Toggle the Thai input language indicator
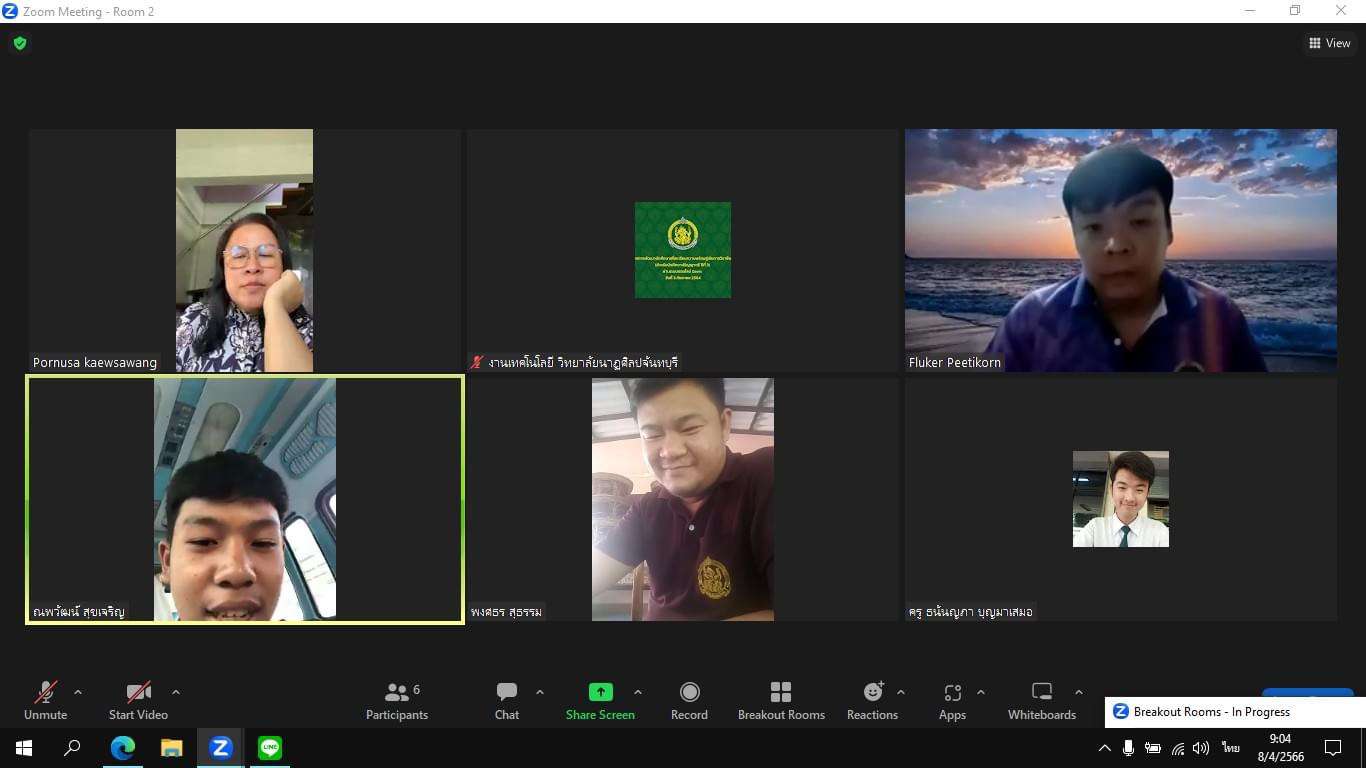Image resolution: width=1366 pixels, height=768 pixels. (x=1230, y=748)
